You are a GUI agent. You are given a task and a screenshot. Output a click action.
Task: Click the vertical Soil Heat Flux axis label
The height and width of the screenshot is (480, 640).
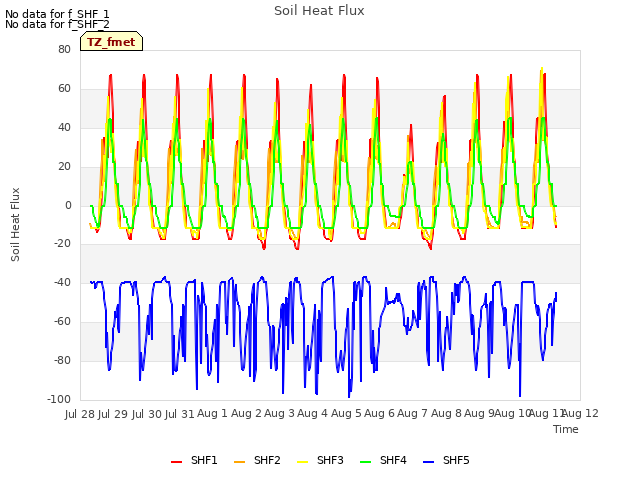[x=15, y=224]
